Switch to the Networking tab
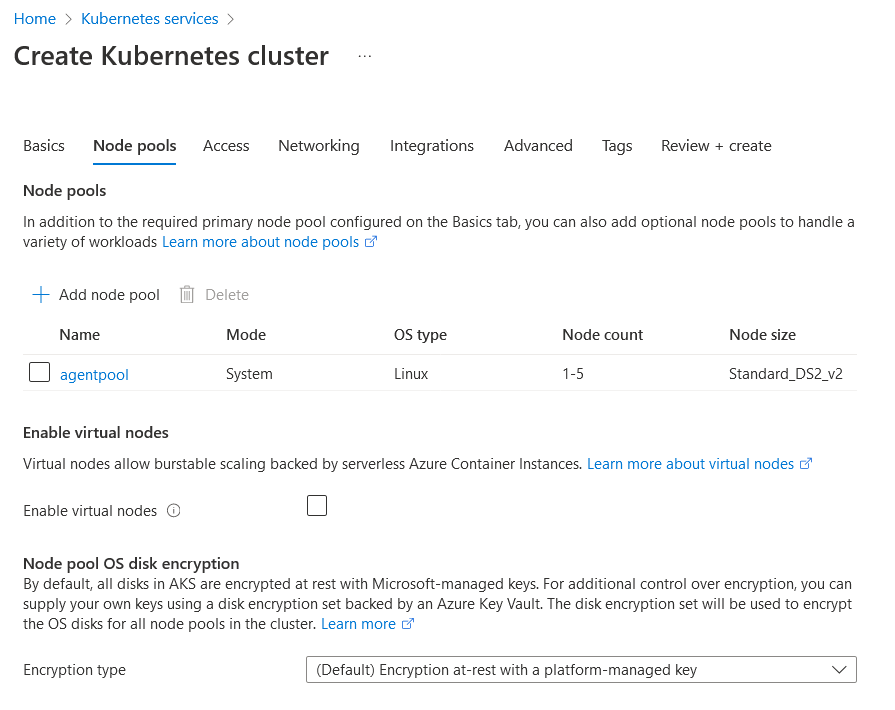Screen dimensions: 895x710 pos(319,146)
